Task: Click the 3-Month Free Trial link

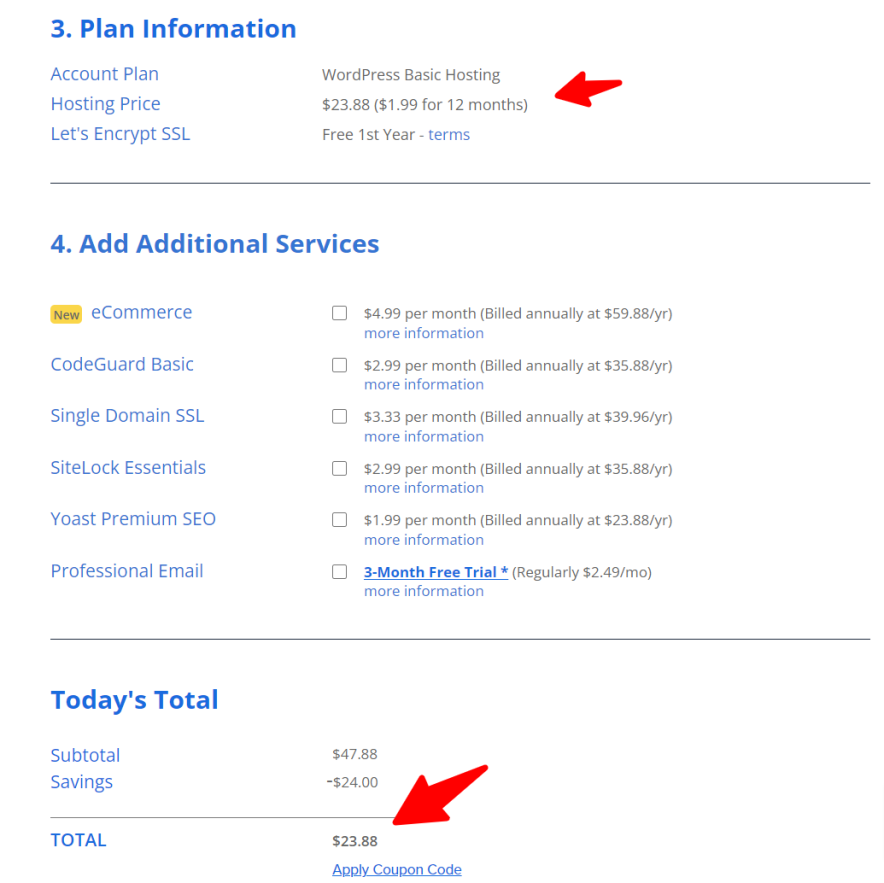Action: tap(435, 572)
